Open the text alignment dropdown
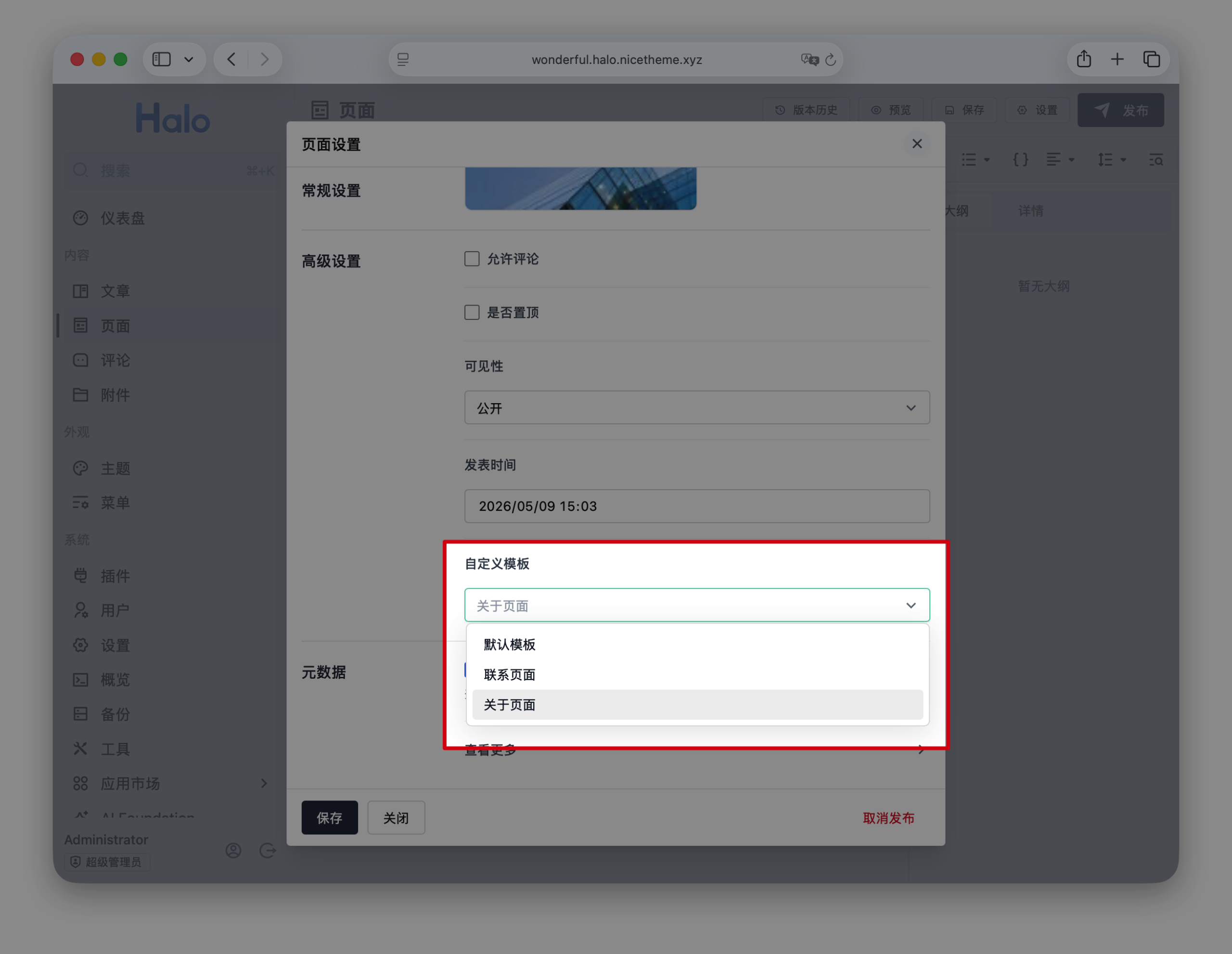Viewport: 1232px width, 954px height. (1060, 160)
